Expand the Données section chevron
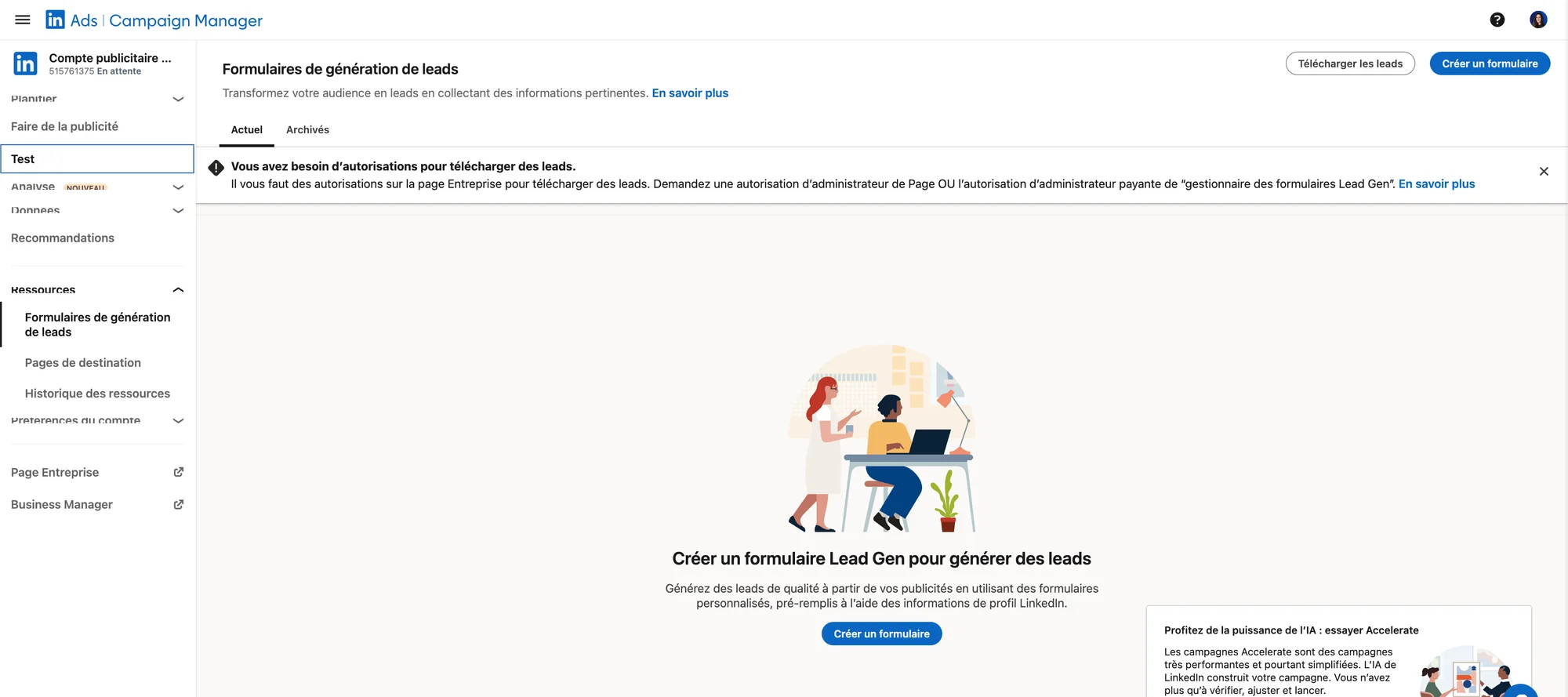1568x697 pixels. (178, 210)
